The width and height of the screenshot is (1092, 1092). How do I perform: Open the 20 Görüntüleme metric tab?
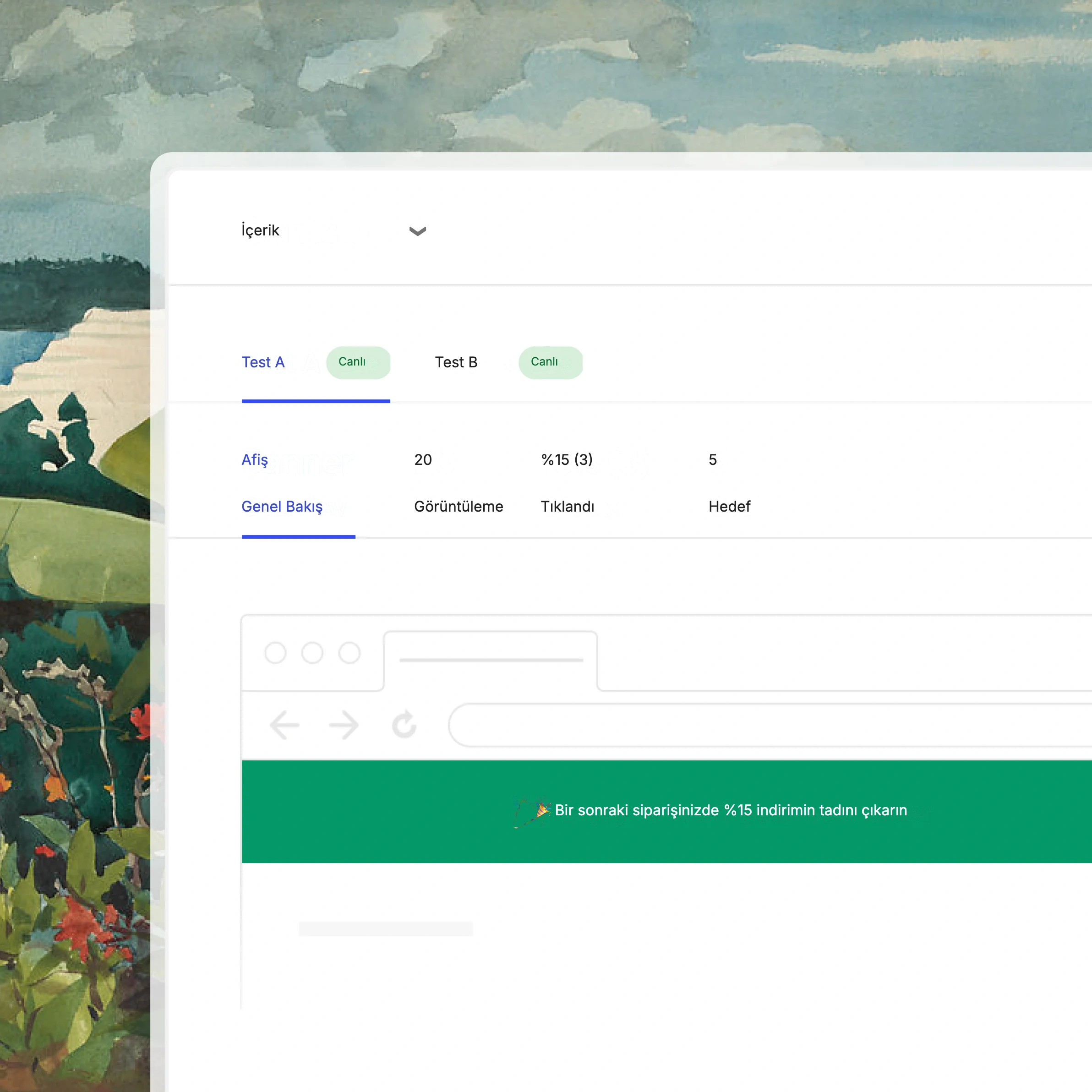(459, 483)
